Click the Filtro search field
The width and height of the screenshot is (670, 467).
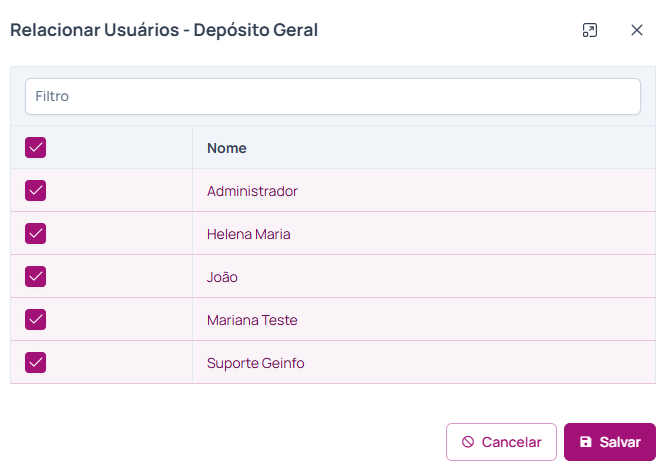pyautogui.click(x=332, y=97)
